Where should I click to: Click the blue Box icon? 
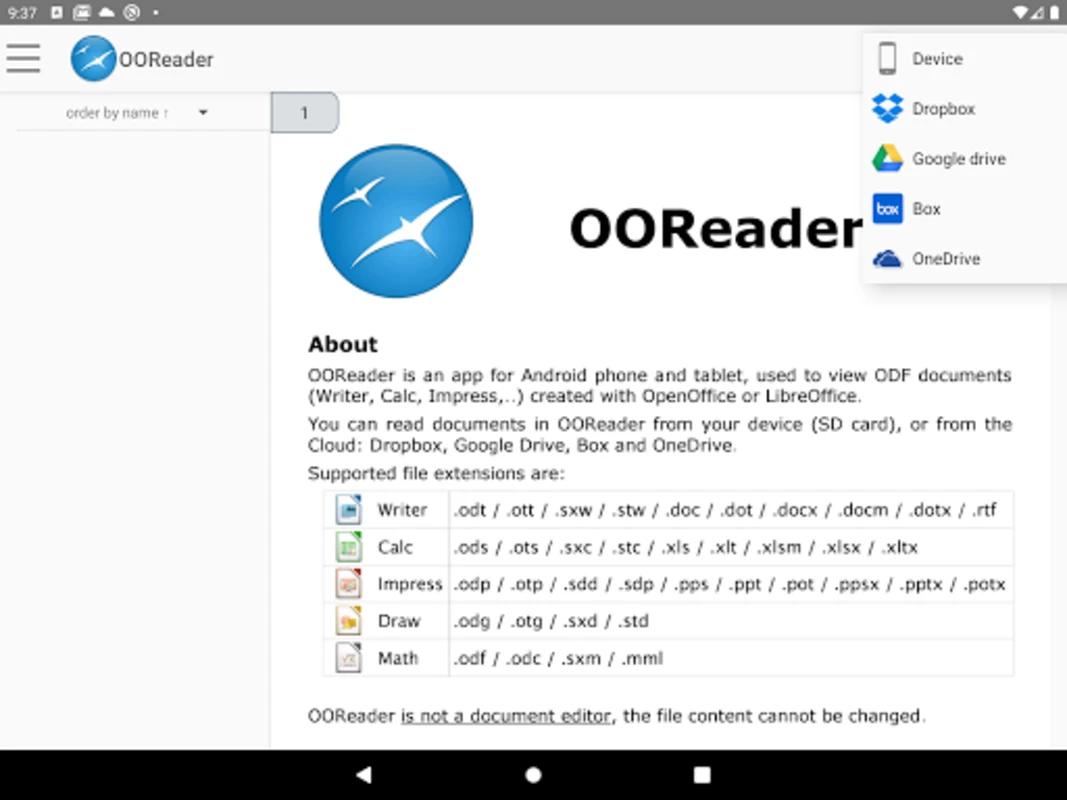[887, 208]
